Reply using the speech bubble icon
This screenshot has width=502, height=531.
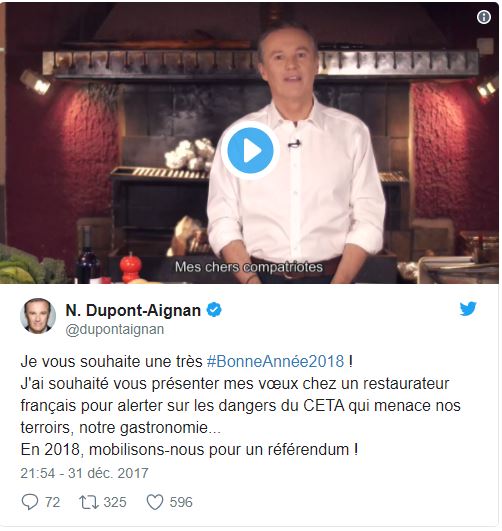(30, 502)
